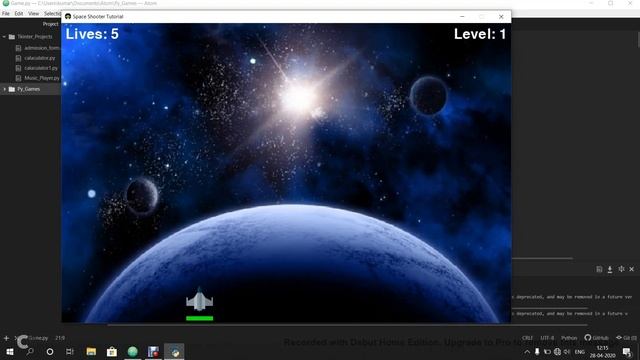Click the Atom window title bar icon
The image size is (640, 360).
[x=6, y=3]
